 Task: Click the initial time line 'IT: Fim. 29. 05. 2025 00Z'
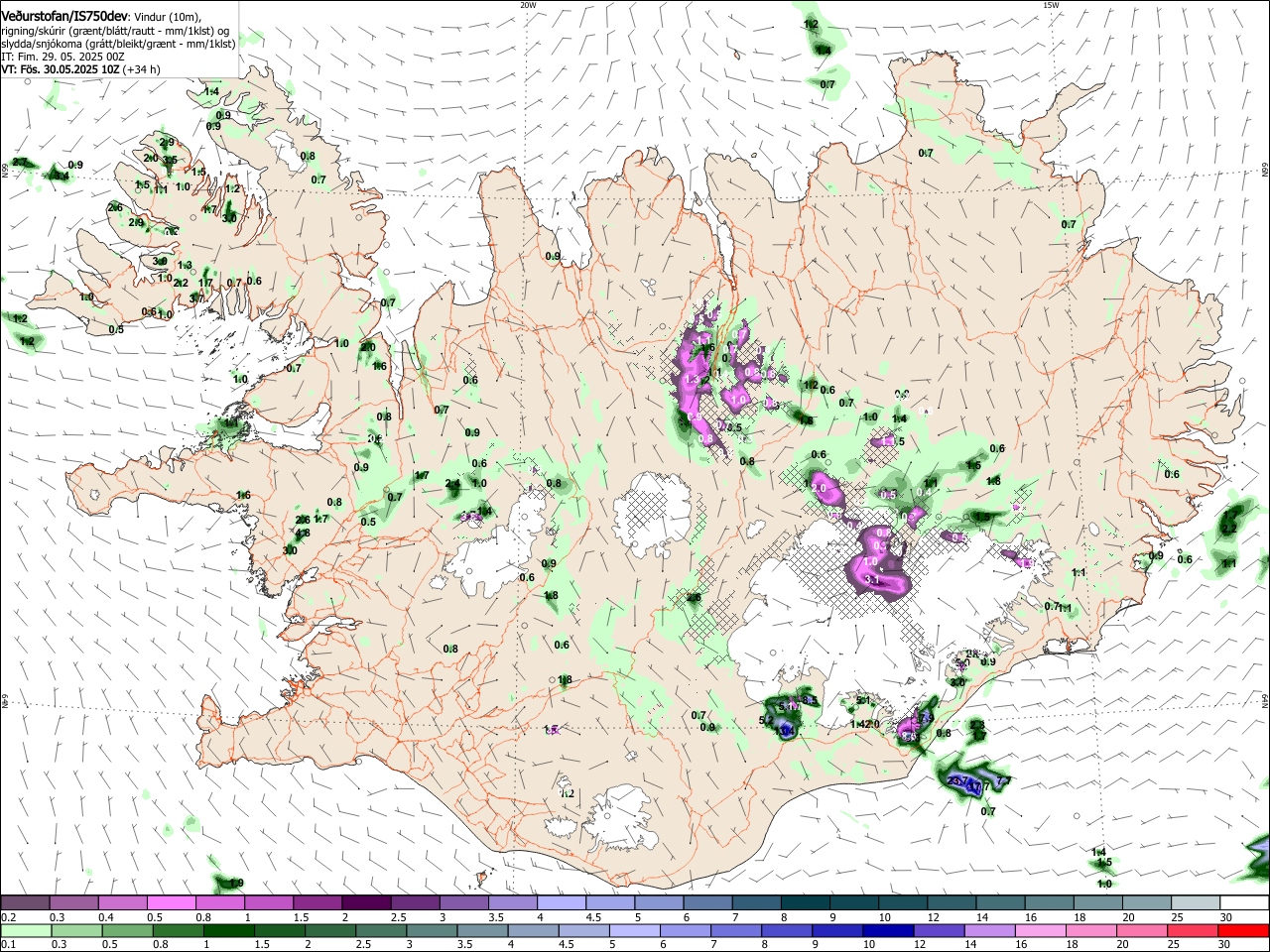click(x=63, y=57)
